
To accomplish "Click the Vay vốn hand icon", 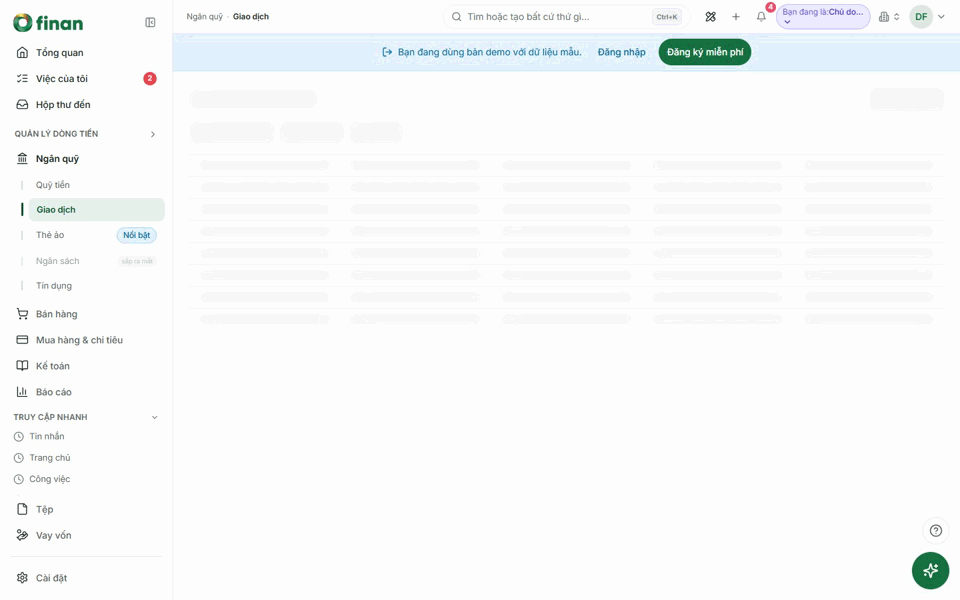I will pyautogui.click(x=22, y=535).
